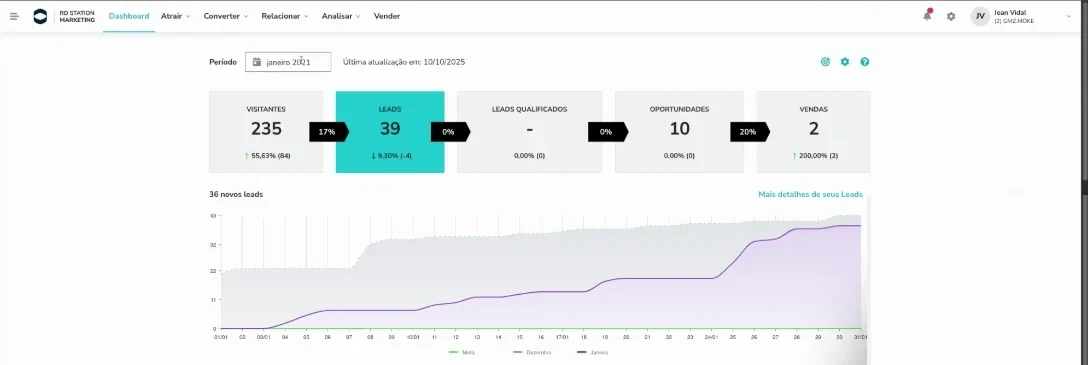Switch to the Dashboard tab
The image size is (1088, 365).
pos(129,16)
